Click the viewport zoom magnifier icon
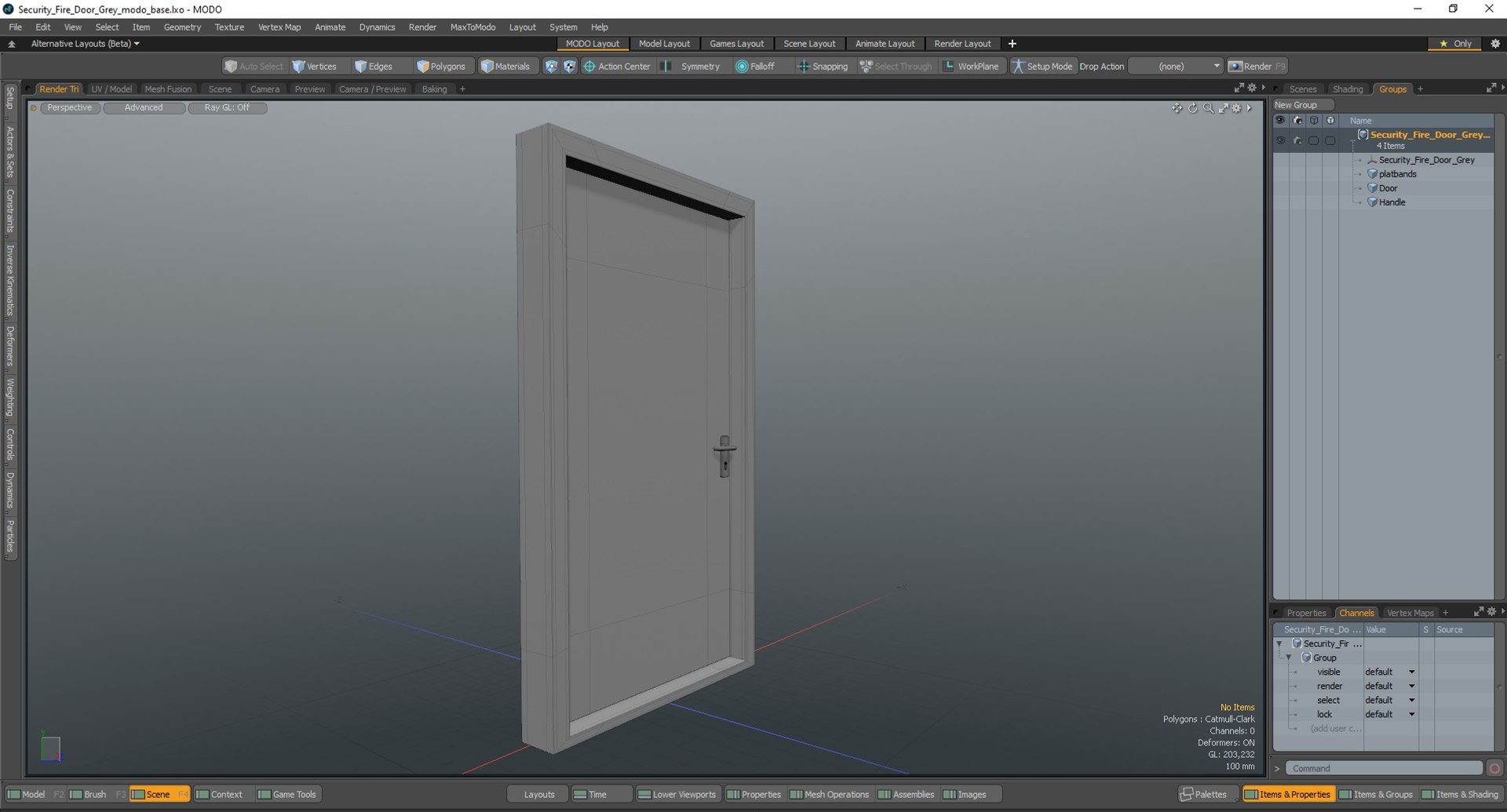 coord(1208,108)
